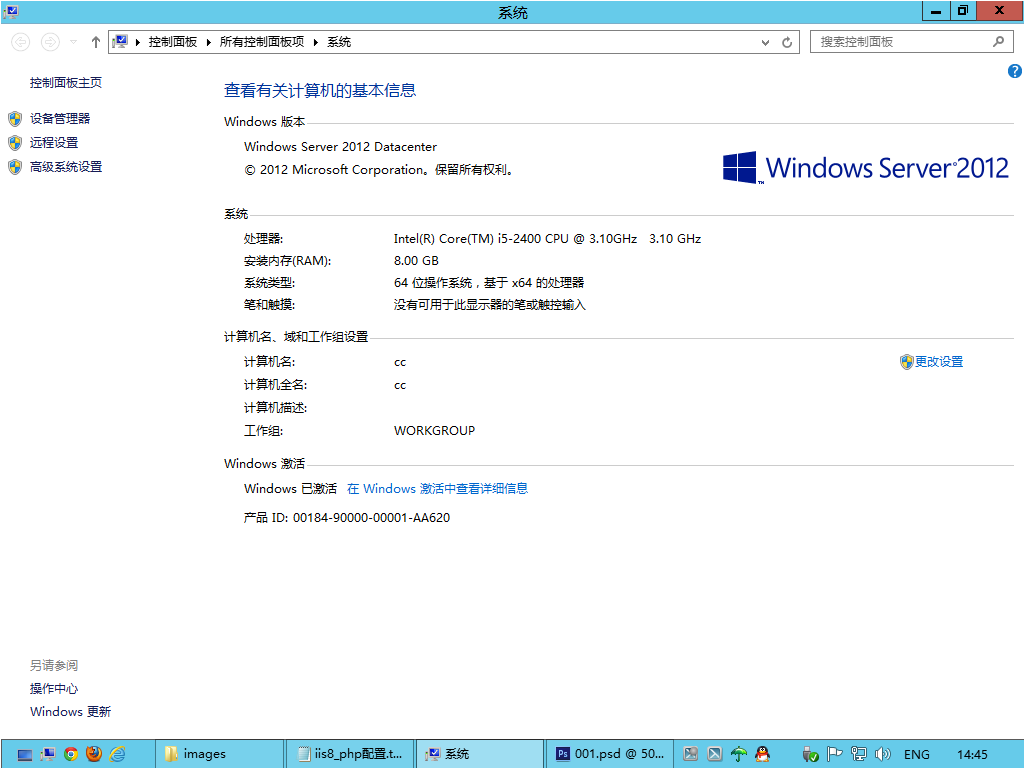Click Windows Server 2012 Datacenter text
The height and width of the screenshot is (768, 1024).
[x=340, y=147]
